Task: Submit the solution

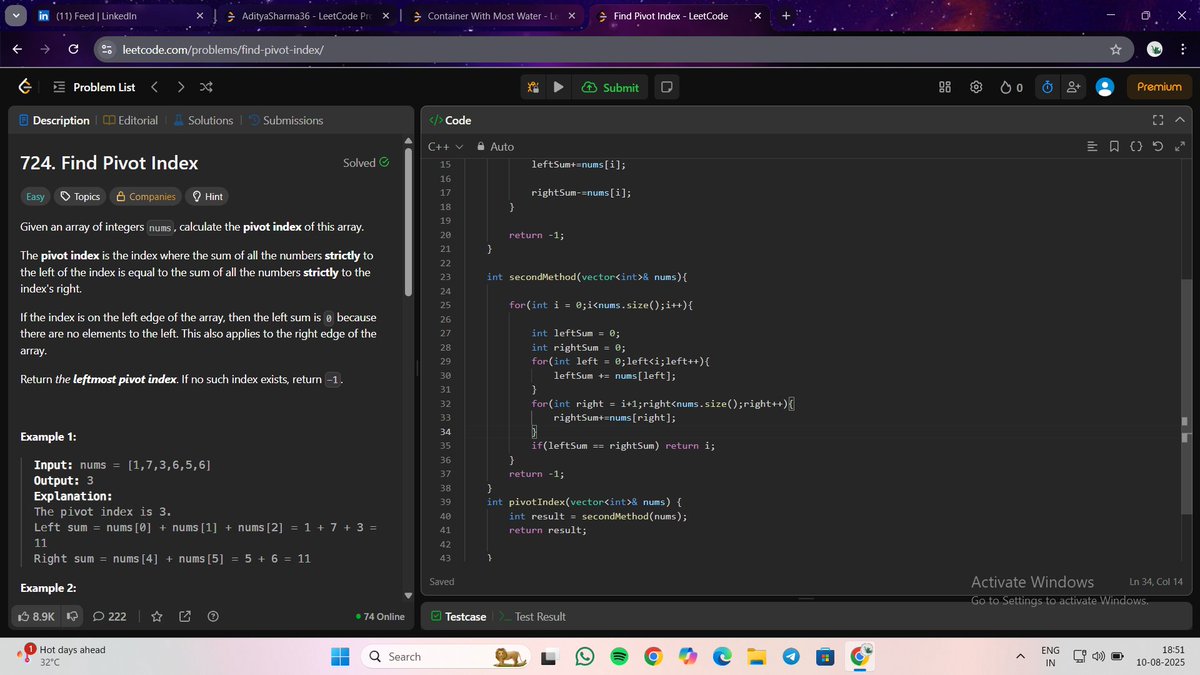Action: tap(609, 87)
